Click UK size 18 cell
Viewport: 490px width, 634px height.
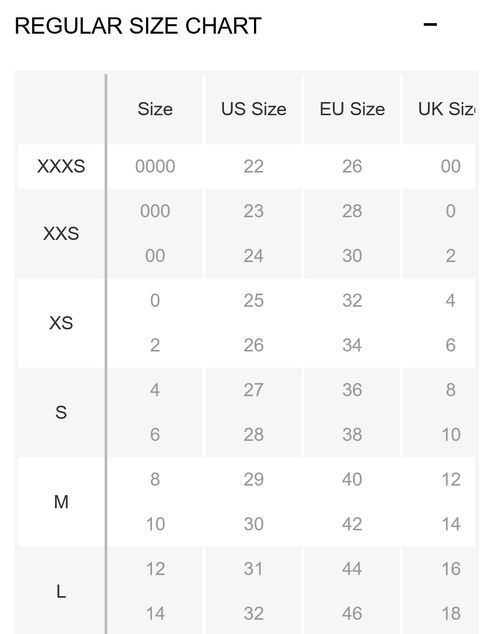pyautogui.click(x=451, y=613)
